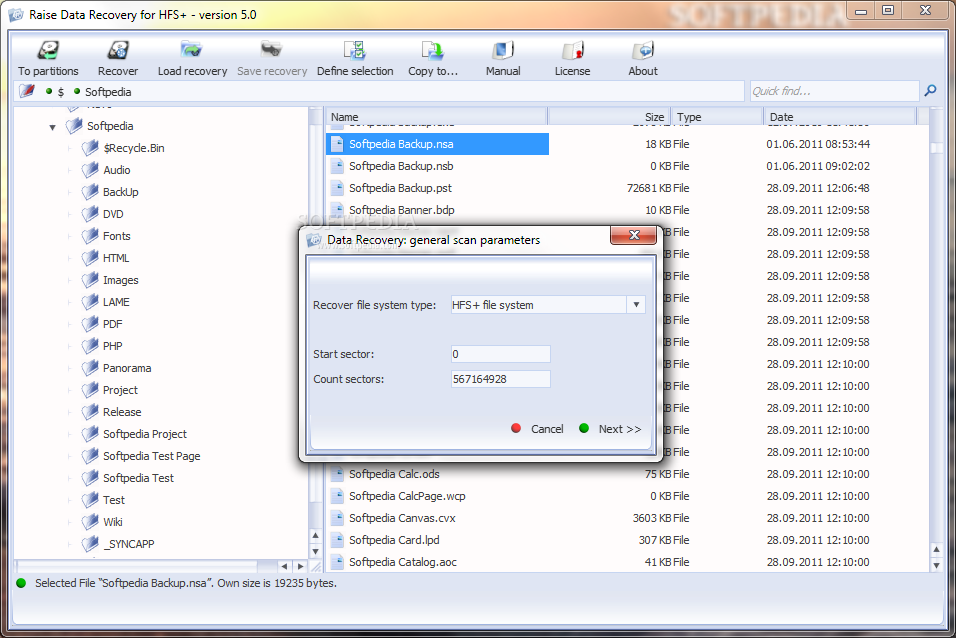Screen dimensions: 956x638
Task: Click the Fonts folder icon
Action: 90,235
